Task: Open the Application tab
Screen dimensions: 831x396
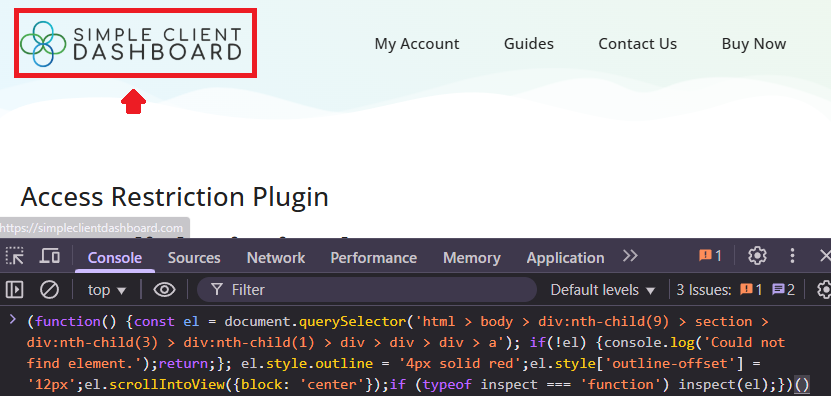Action: coord(565,258)
